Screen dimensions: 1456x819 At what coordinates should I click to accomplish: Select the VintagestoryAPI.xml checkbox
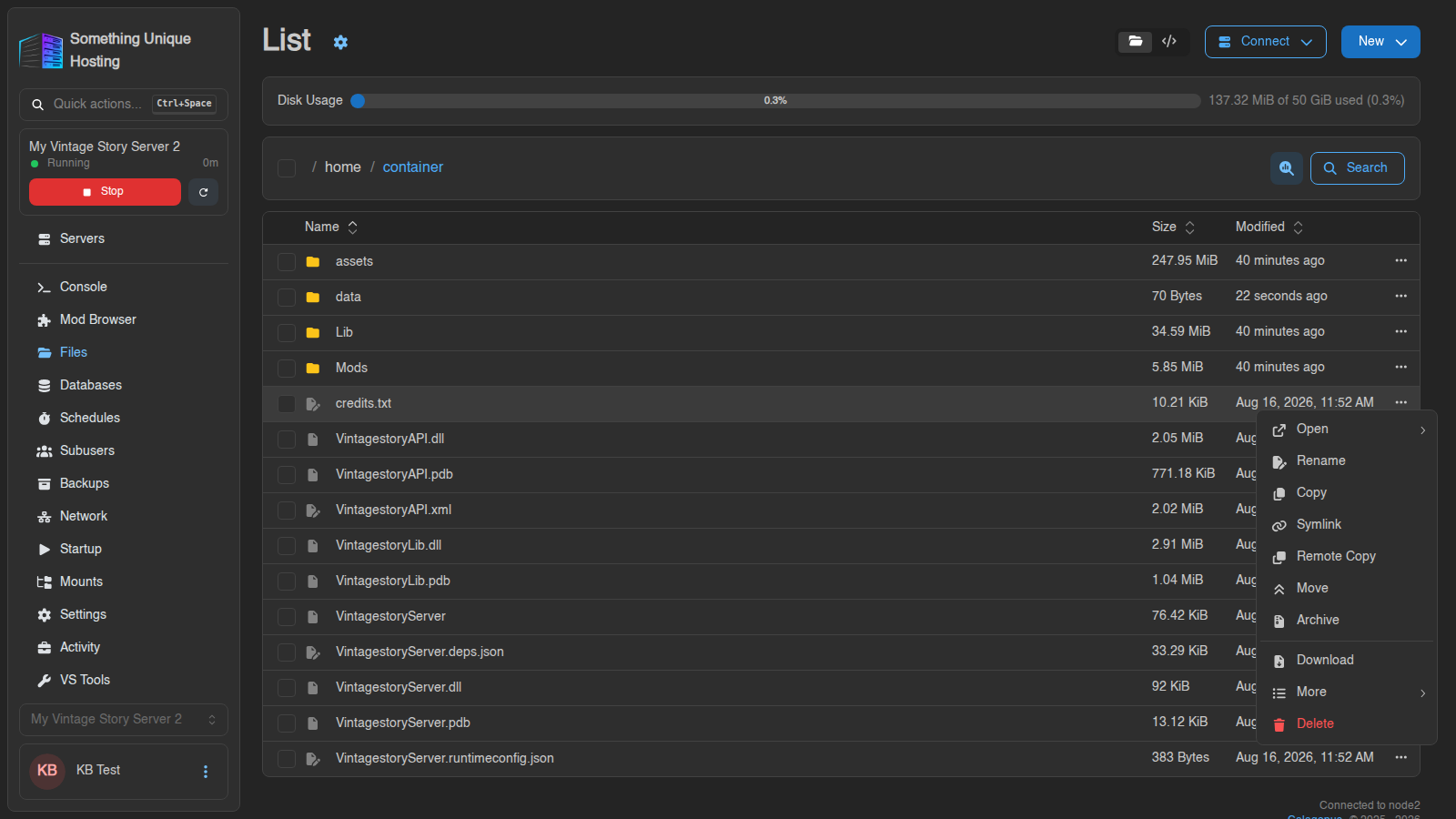(287, 511)
